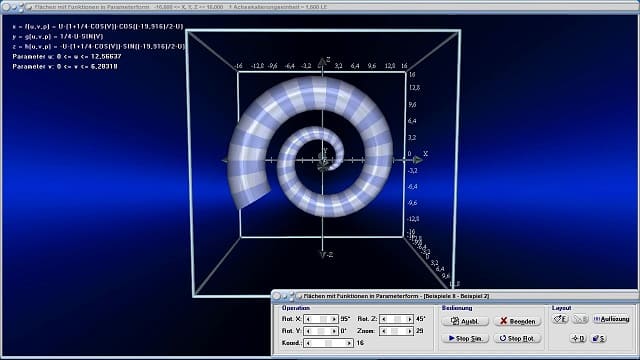This screenshot has width=640, height=360.
Task: Increase Rot. Z with right arrow
Action: [x=410, y=319]
